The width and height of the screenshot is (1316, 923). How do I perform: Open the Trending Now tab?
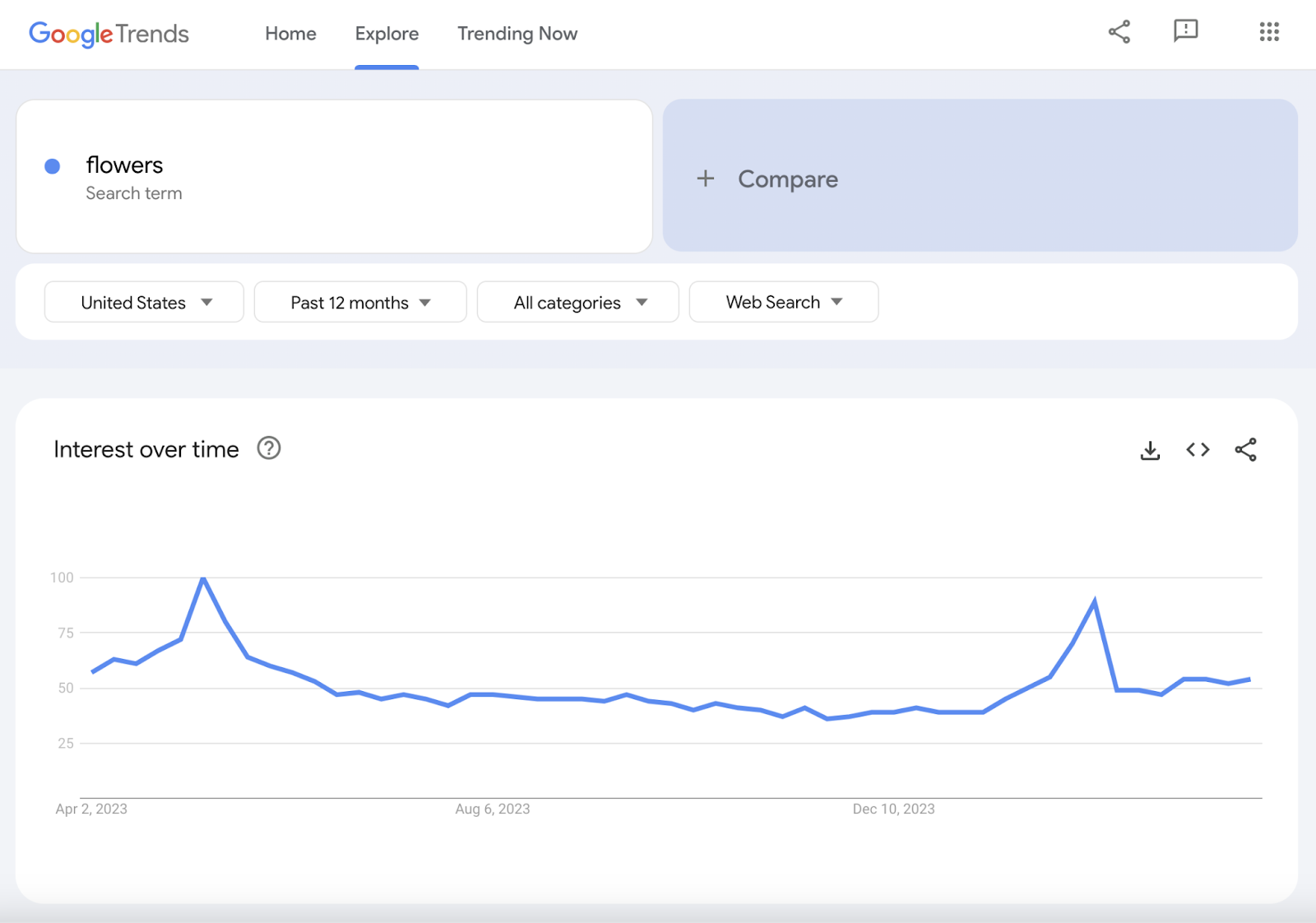(x=517, y=34)
